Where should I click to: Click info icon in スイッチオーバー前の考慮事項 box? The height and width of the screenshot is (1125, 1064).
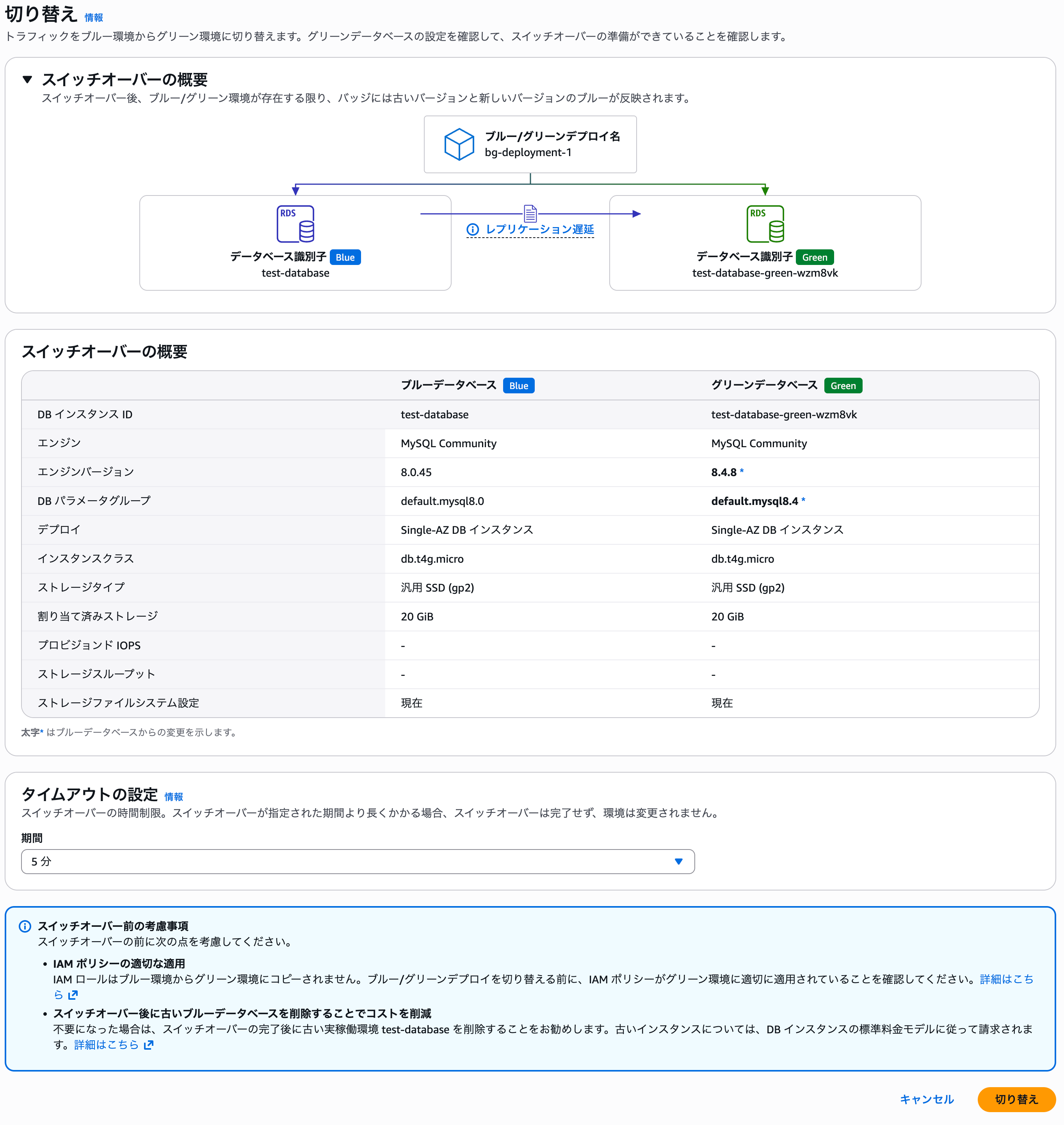(25, 926)
